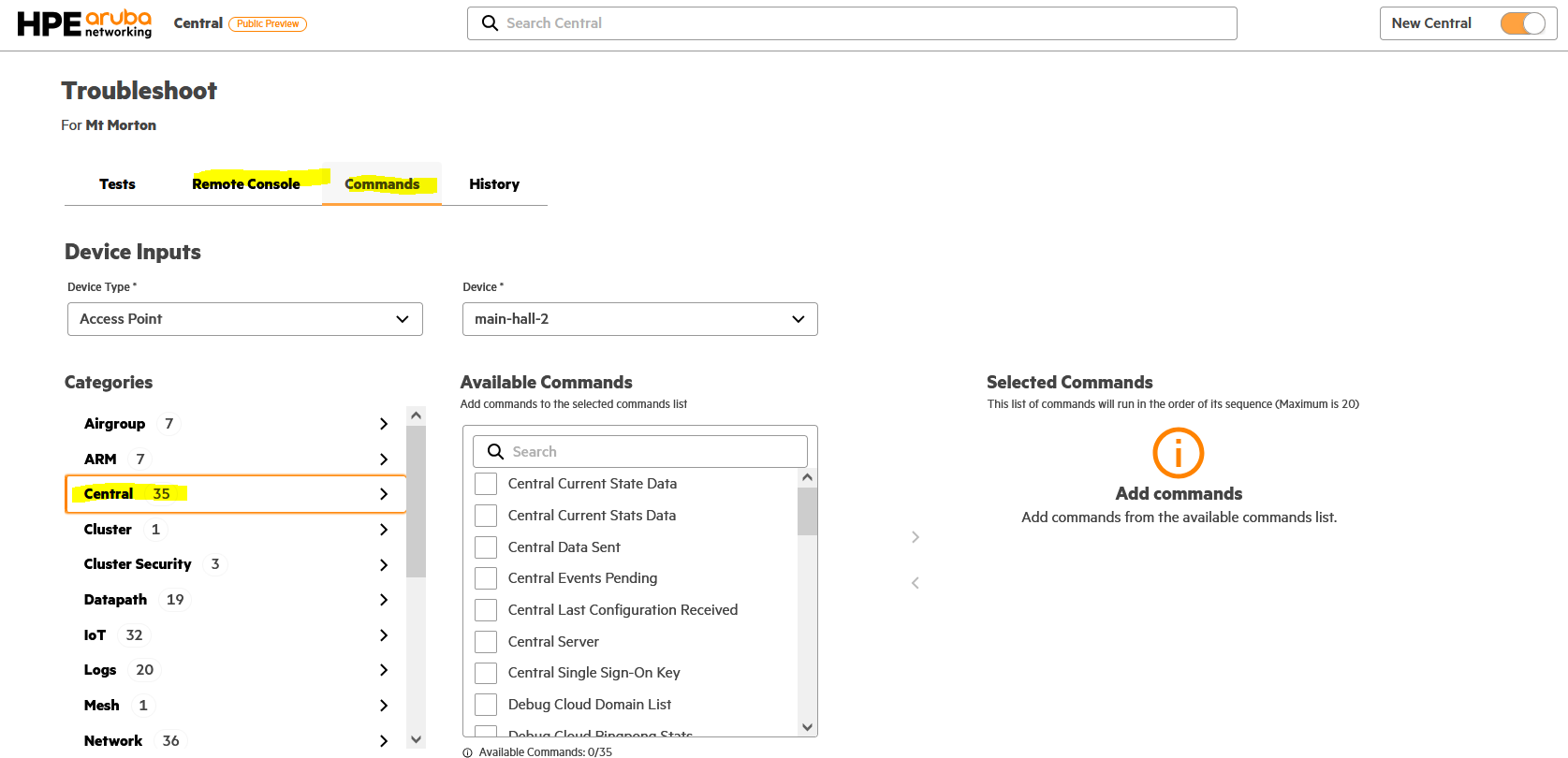Click the move-left arrow to remove commands

click(x=916, y=583)
